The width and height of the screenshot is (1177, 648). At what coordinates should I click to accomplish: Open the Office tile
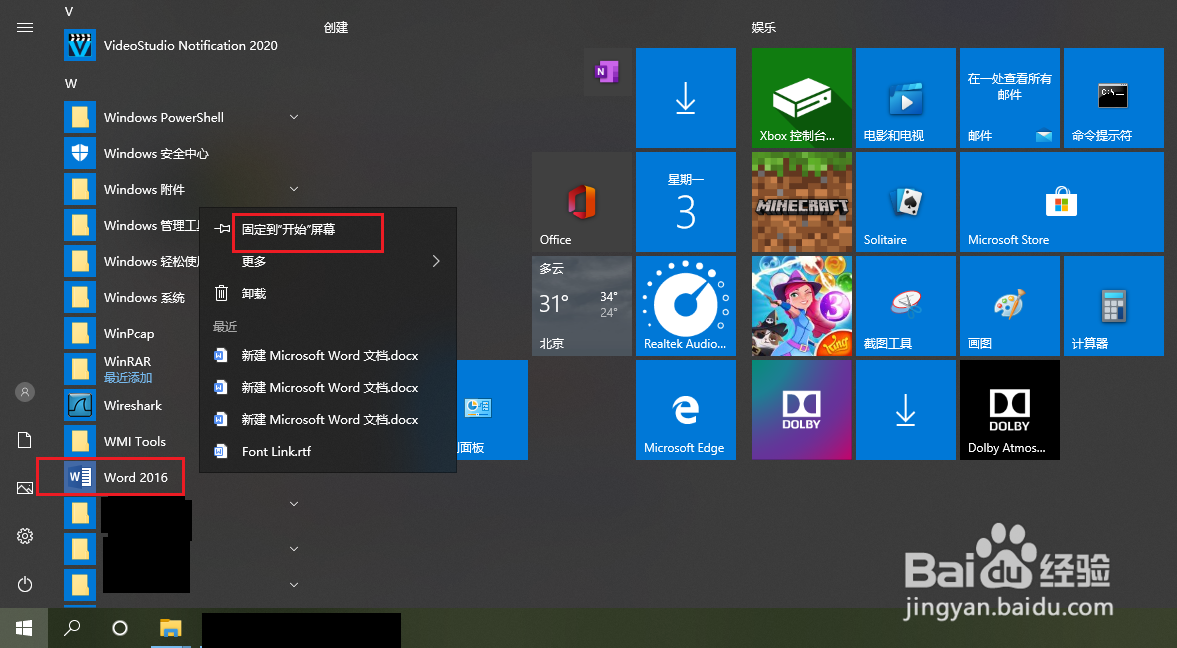pyautogui.click(x=582, y=202)
